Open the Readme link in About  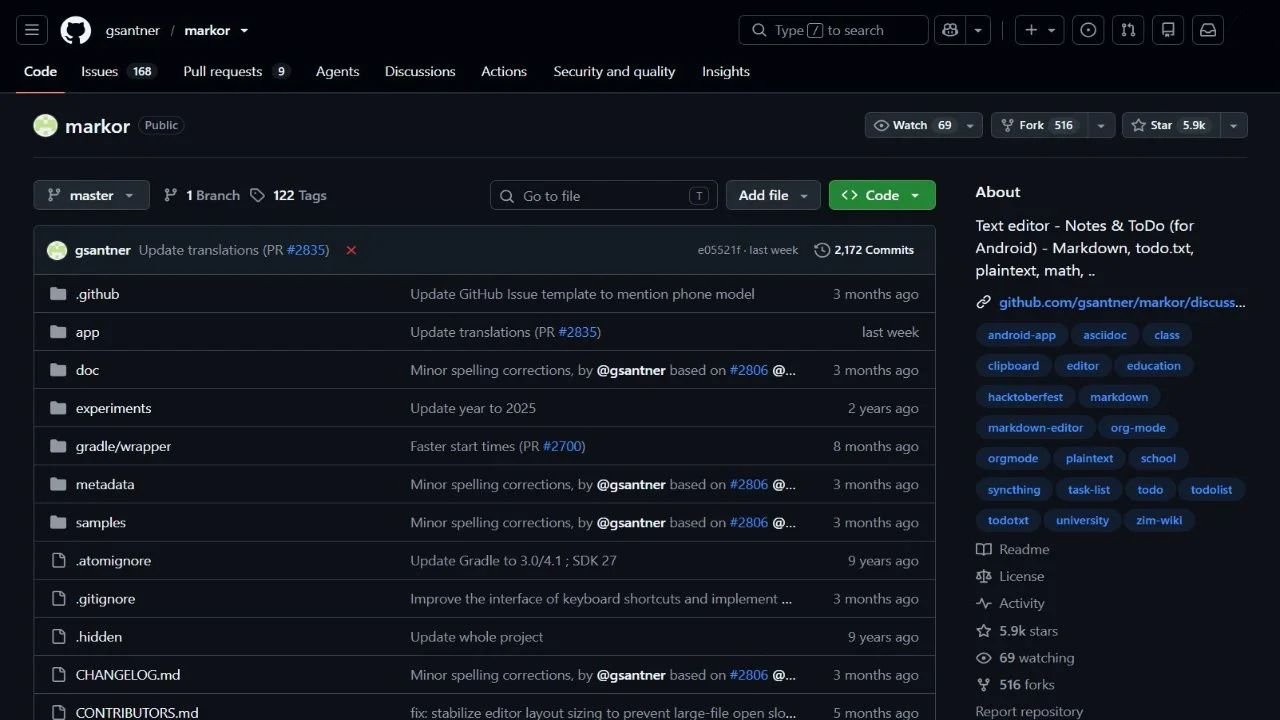pos(1013,549)
